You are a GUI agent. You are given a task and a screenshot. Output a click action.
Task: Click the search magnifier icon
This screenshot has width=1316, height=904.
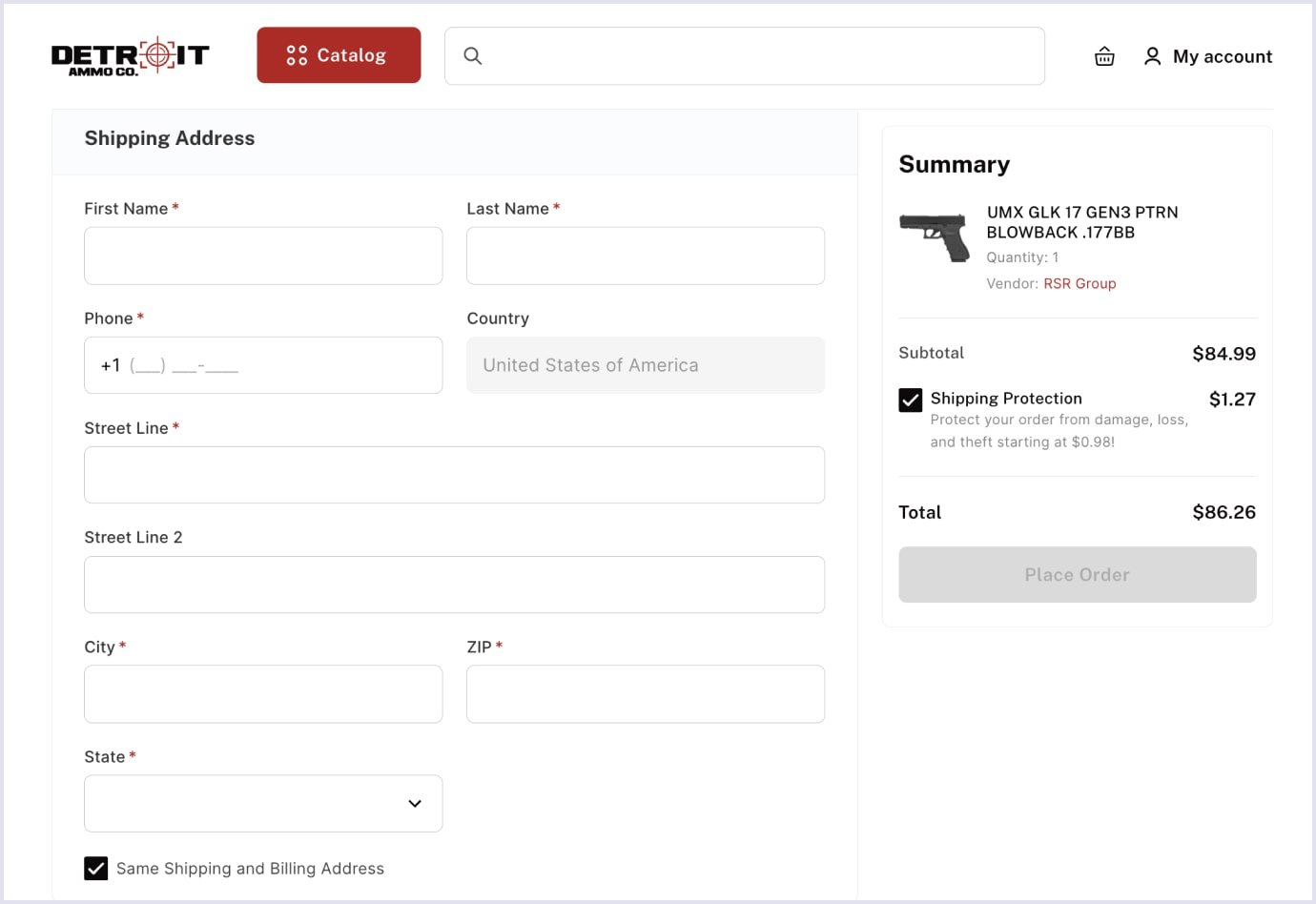472,56
